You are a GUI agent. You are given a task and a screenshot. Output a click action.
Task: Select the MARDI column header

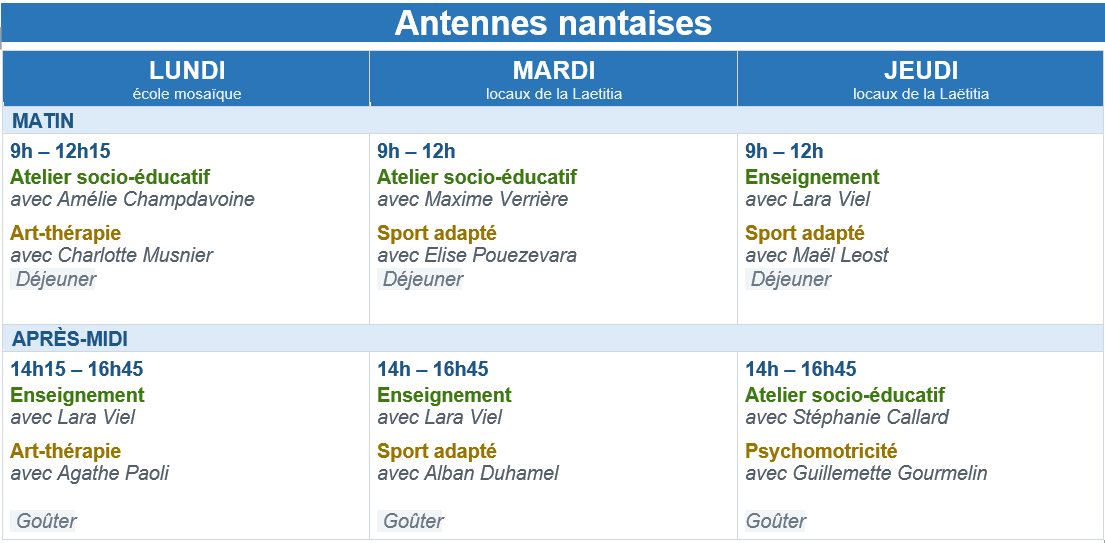553,79
